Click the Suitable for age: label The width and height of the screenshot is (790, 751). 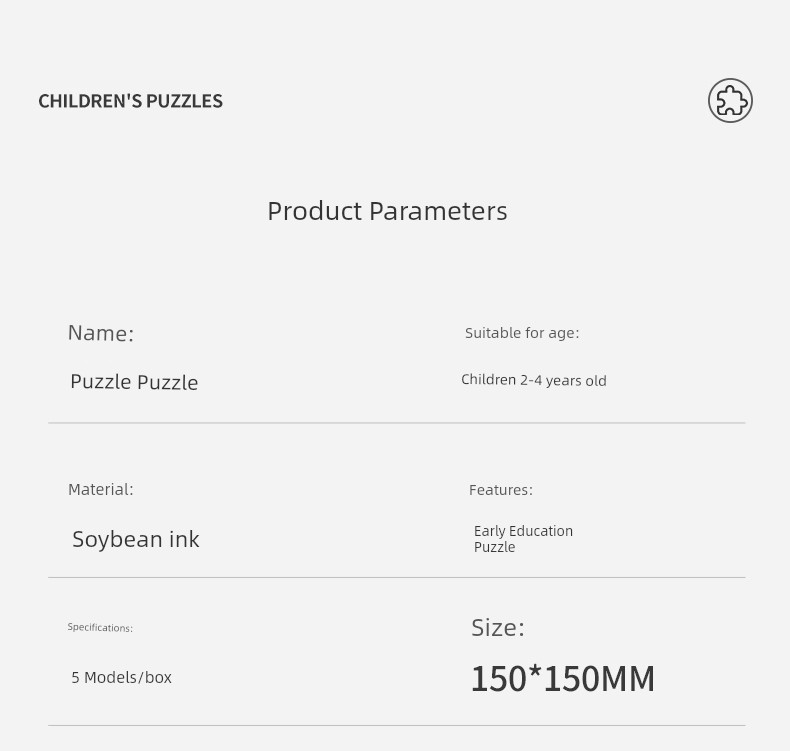point(522,333)
